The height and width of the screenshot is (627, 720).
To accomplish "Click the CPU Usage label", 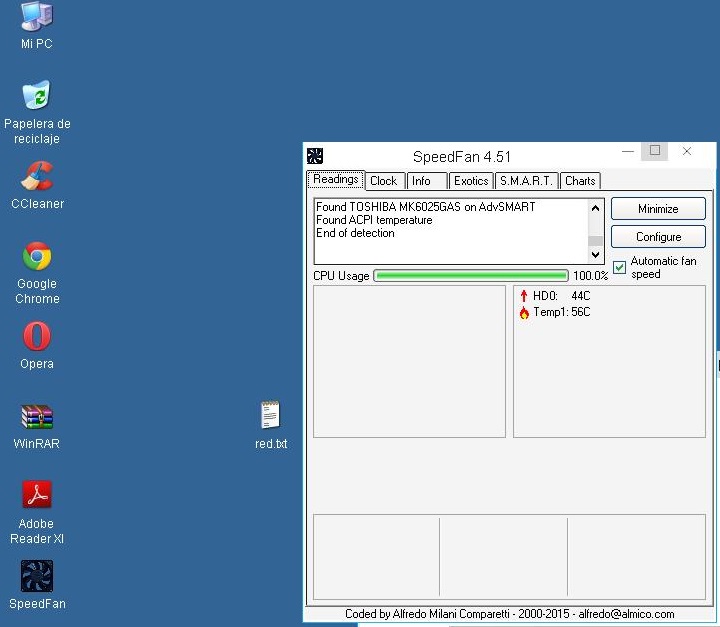I will pos(341,276).
